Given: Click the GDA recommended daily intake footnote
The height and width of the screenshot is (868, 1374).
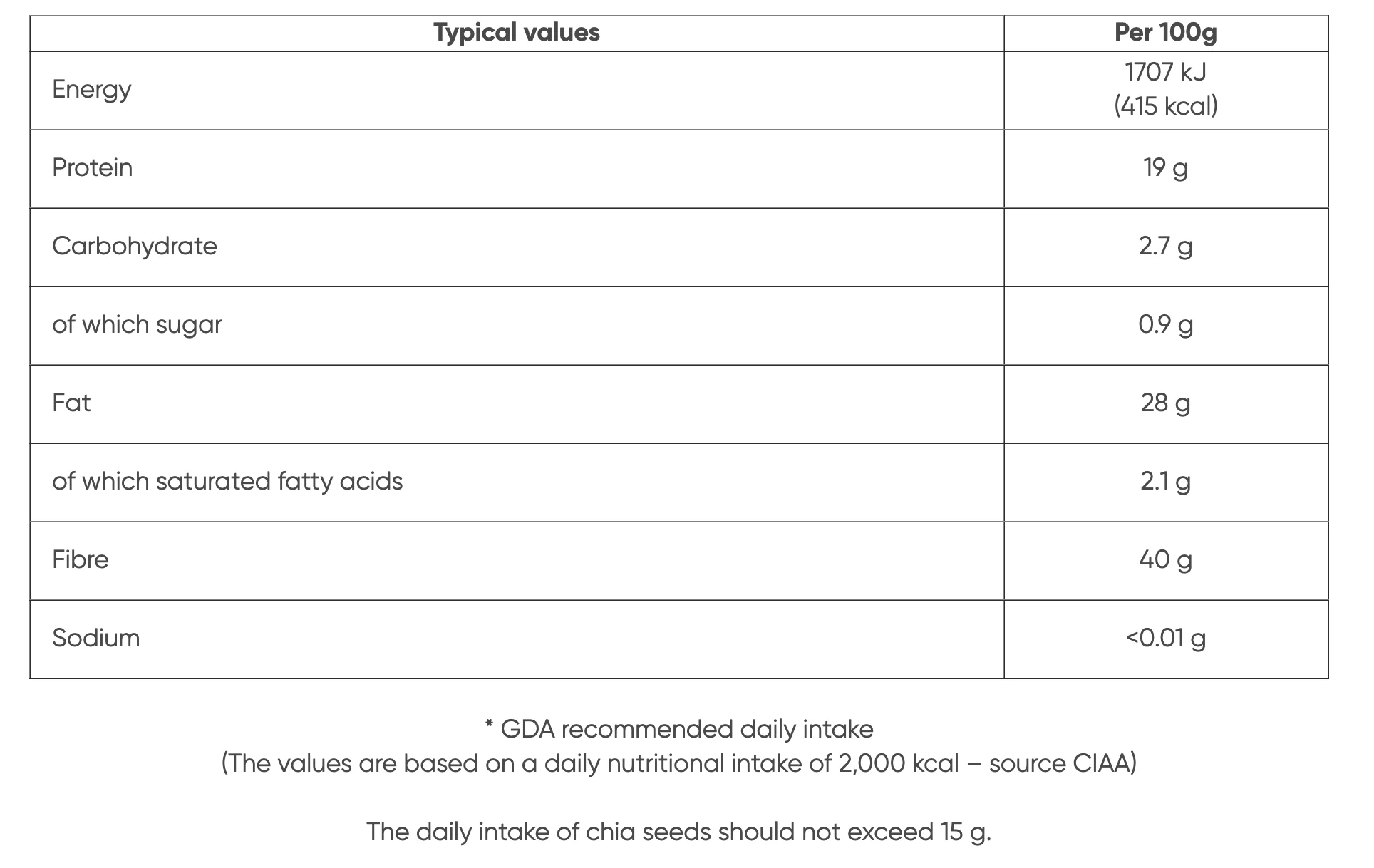Looking at the screenshot, I should [679, 729].
